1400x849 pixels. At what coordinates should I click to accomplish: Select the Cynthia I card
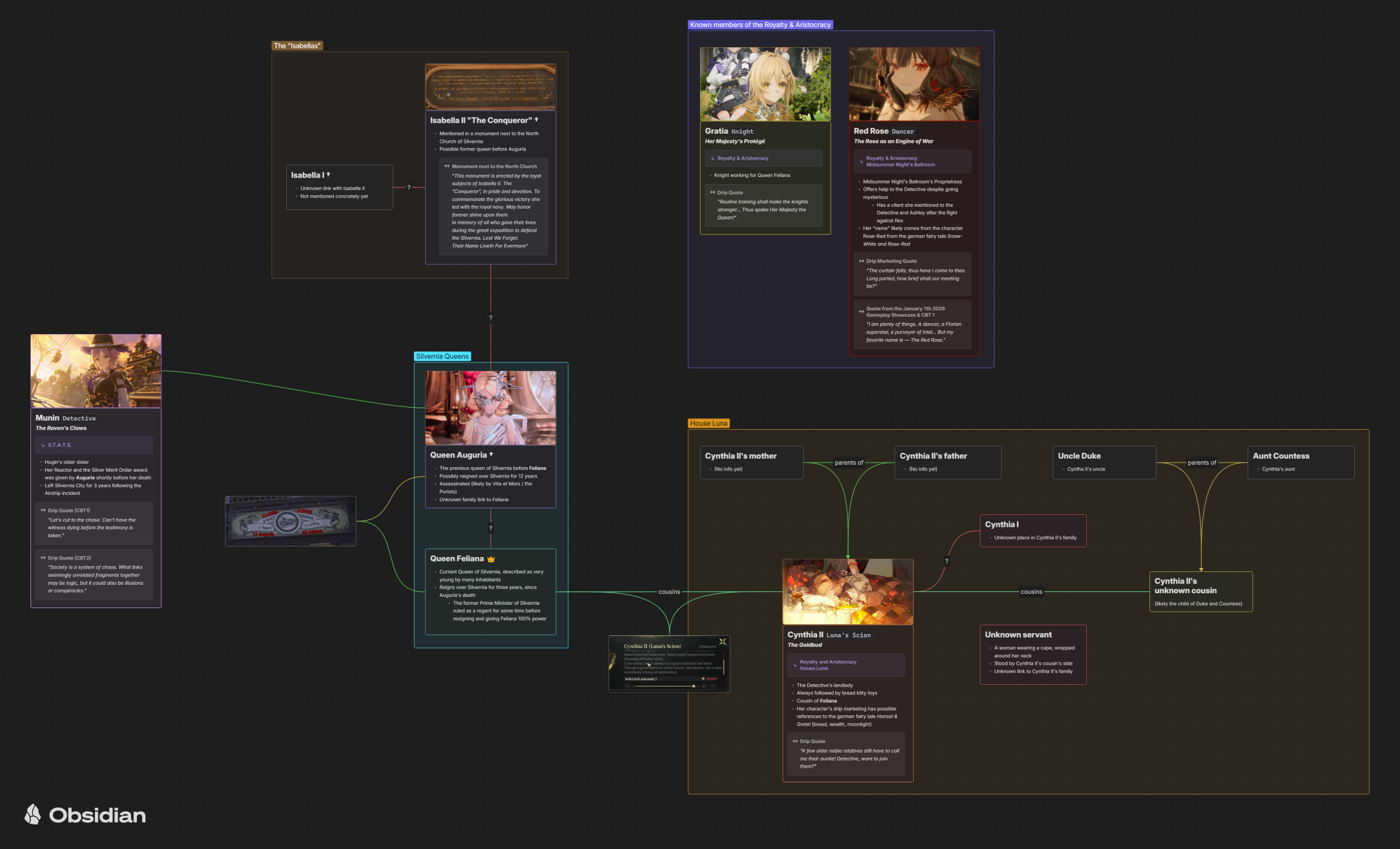1033,530
